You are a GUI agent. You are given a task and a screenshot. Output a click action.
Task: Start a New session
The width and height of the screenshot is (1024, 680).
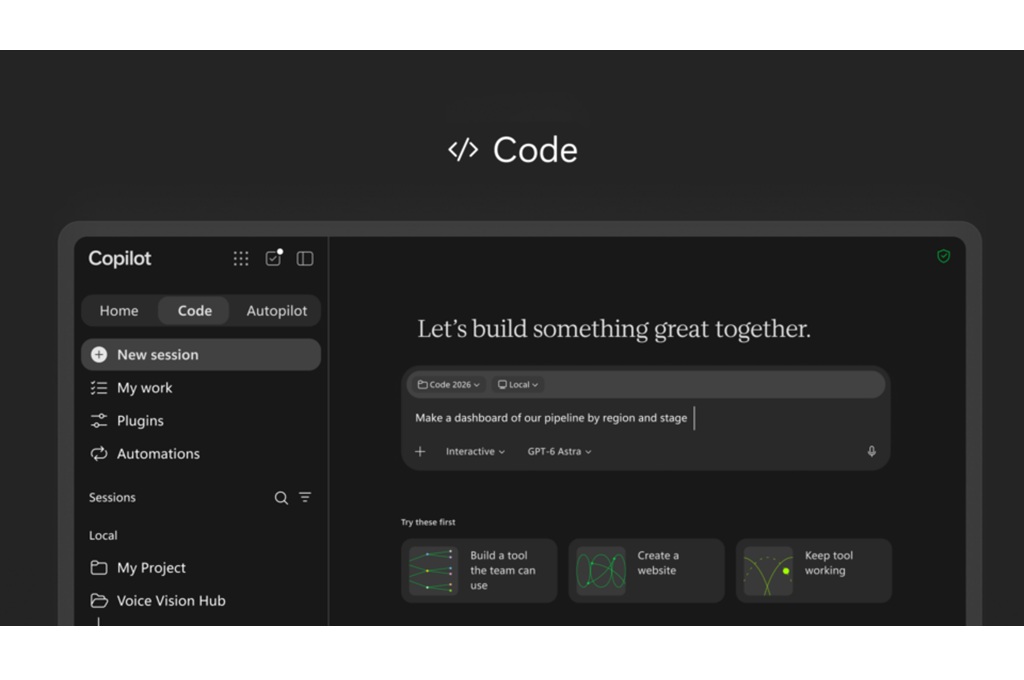pyautogui.click(x=201, y=355)
